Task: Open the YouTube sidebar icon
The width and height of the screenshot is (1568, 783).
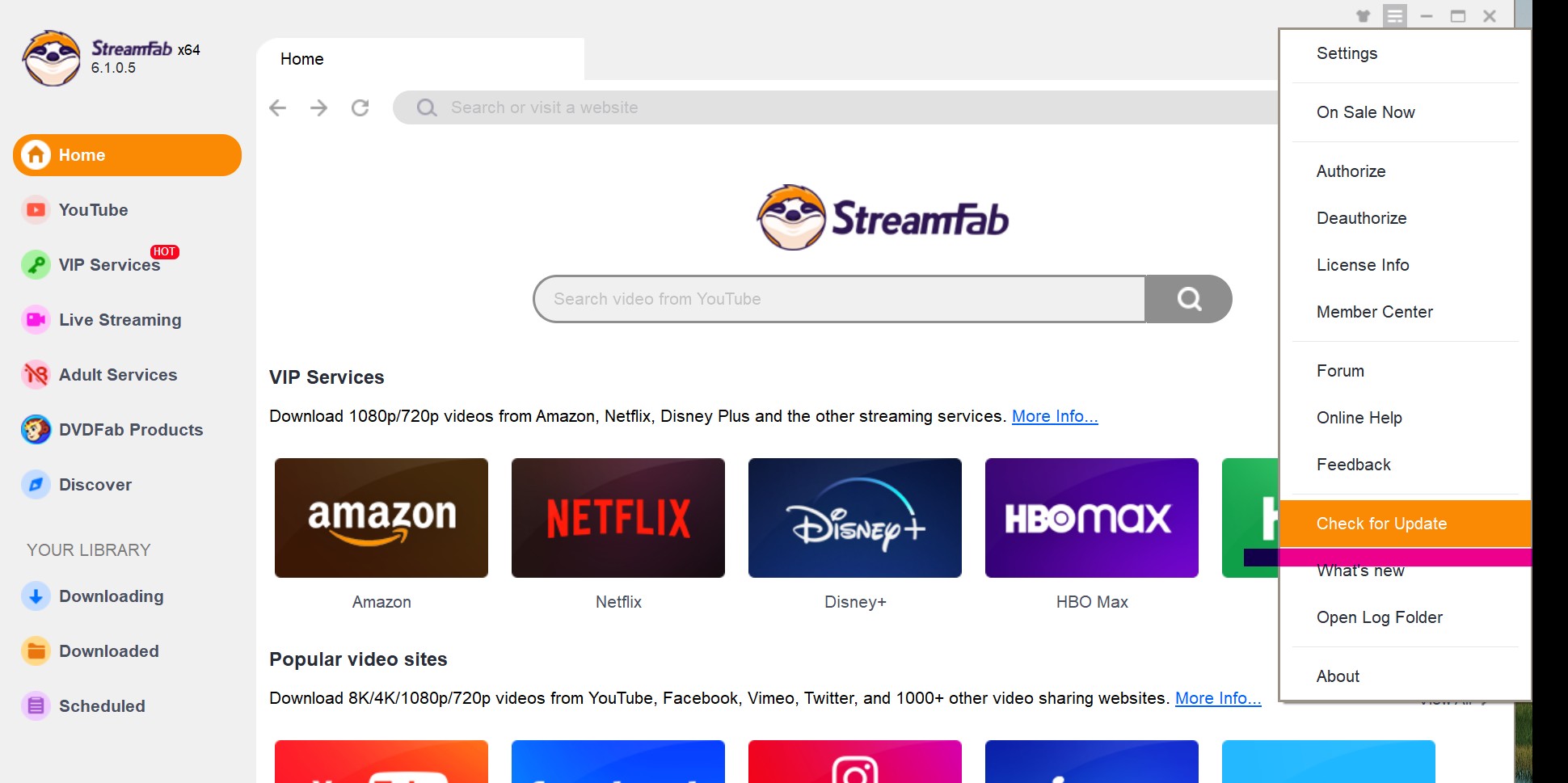Action: point(36,210)
